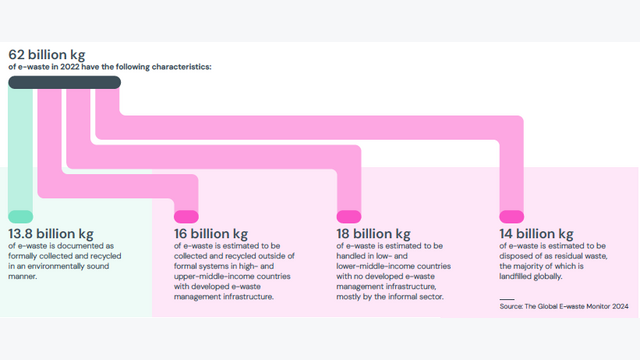The height and width of the screenshot is (360, 640).
Task: Select the text "mostly by the informal sector."
Action: (x=390, y=297)
